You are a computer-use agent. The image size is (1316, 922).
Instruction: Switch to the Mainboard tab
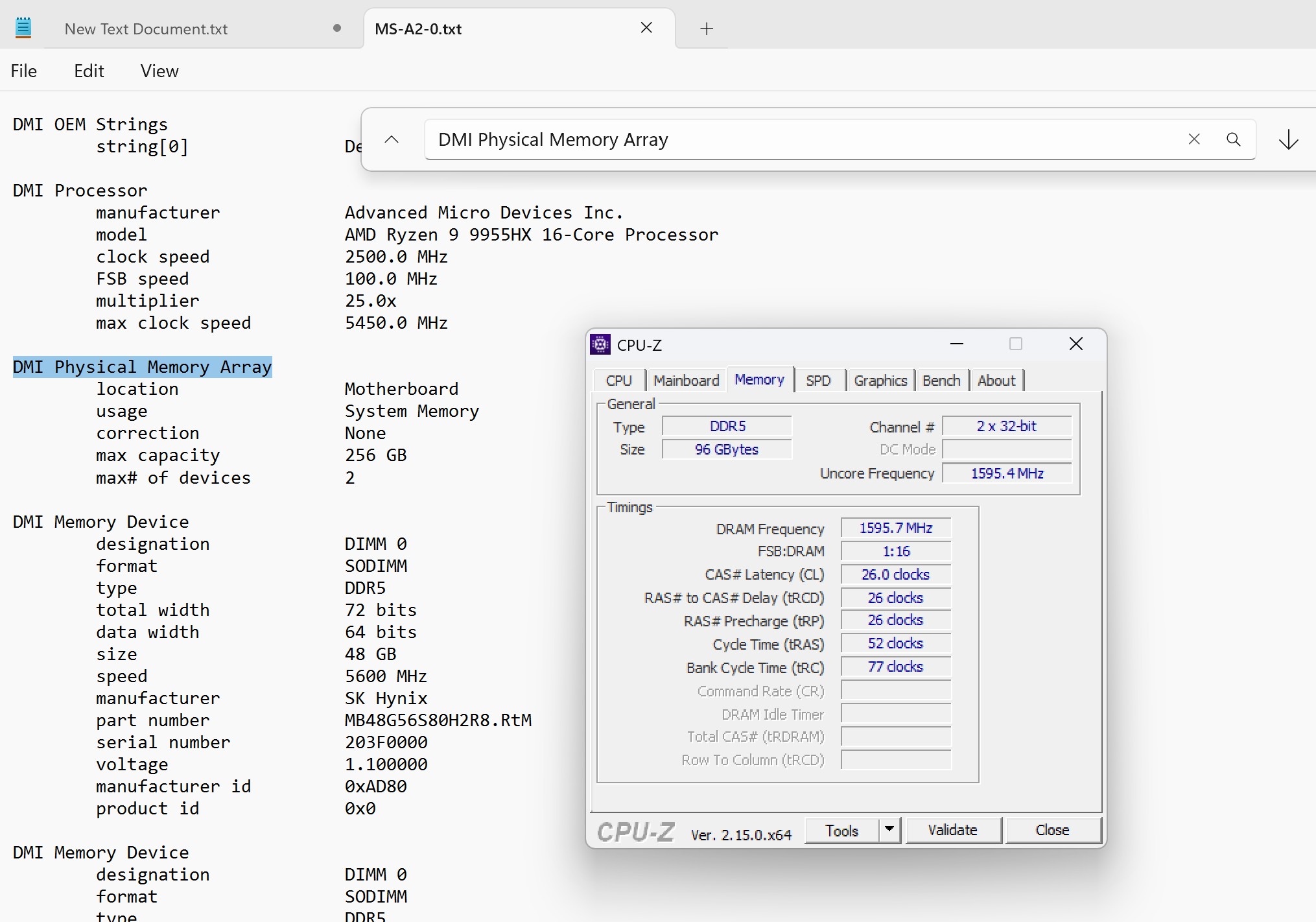coord(686,381)
